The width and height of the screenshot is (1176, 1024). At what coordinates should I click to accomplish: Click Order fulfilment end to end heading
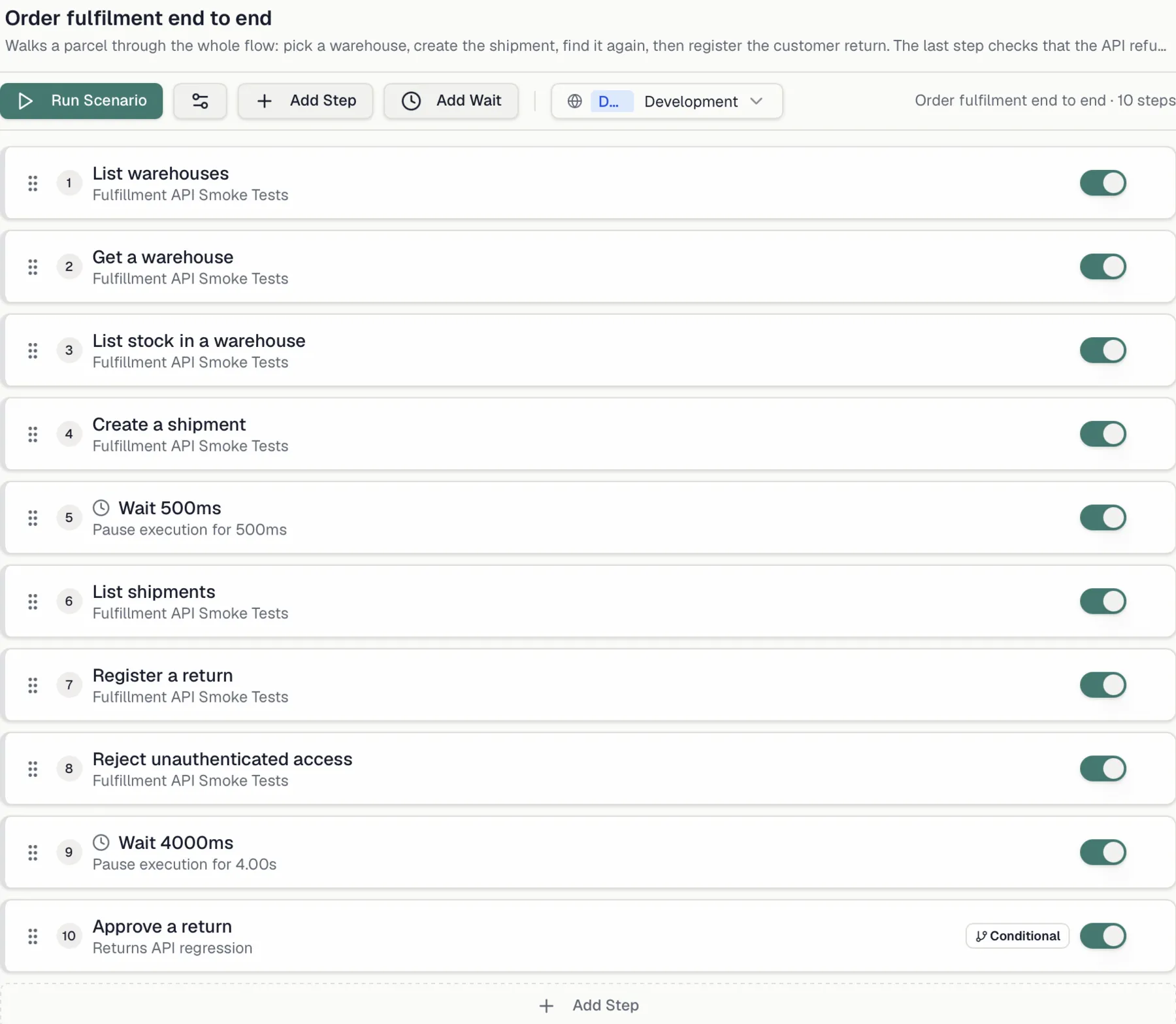tap(139, 18)
